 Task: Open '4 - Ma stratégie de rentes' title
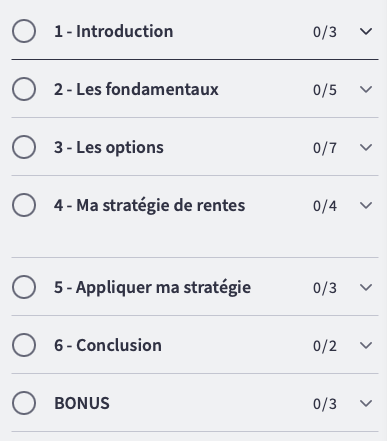(150, 205)
